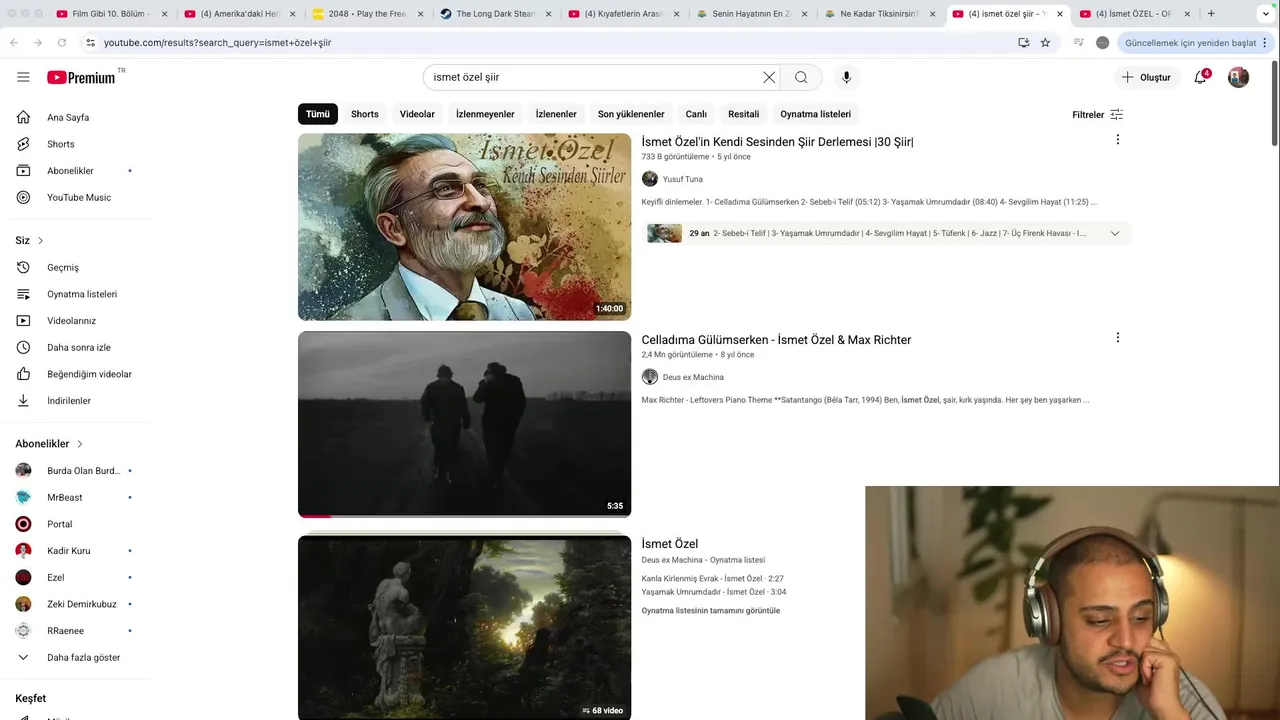The width and height of the screenshot is (1280, 720).
Task: Click the YouTube Premium logo
Action: (81, 77)
